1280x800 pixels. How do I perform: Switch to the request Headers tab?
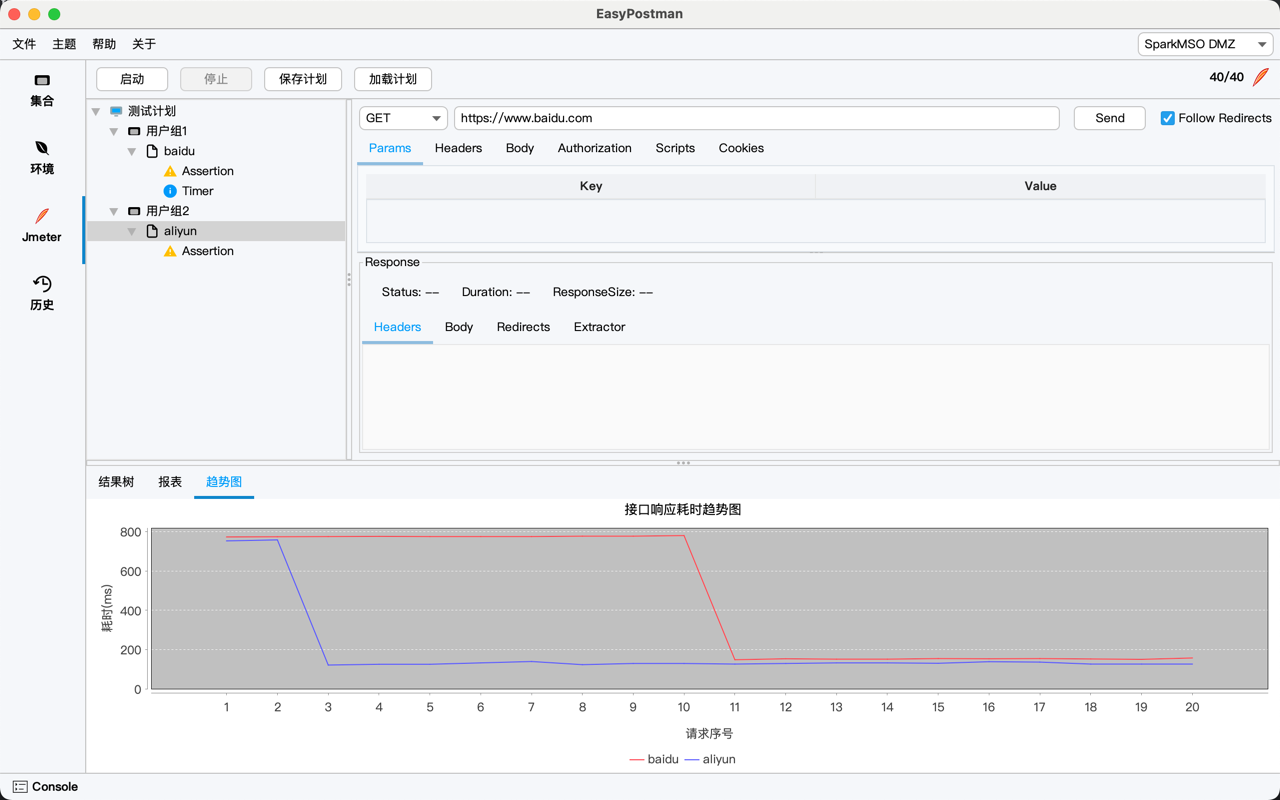click(x=458, y=148)
